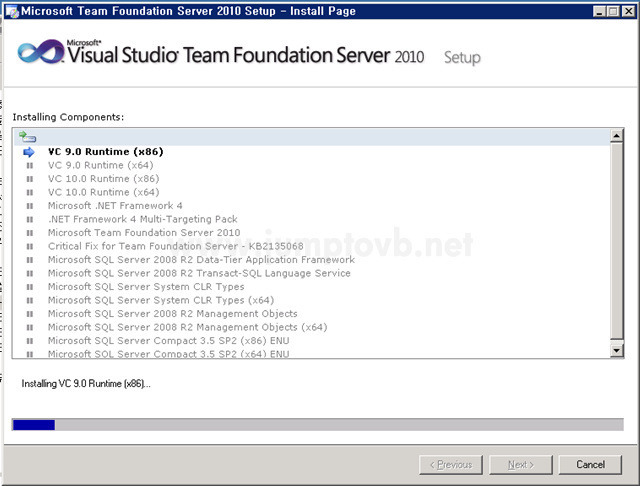The image size is (640, 486).
Task: Select Critical Fix for Team Foundation Server entry
Action: tap(176, 246)
